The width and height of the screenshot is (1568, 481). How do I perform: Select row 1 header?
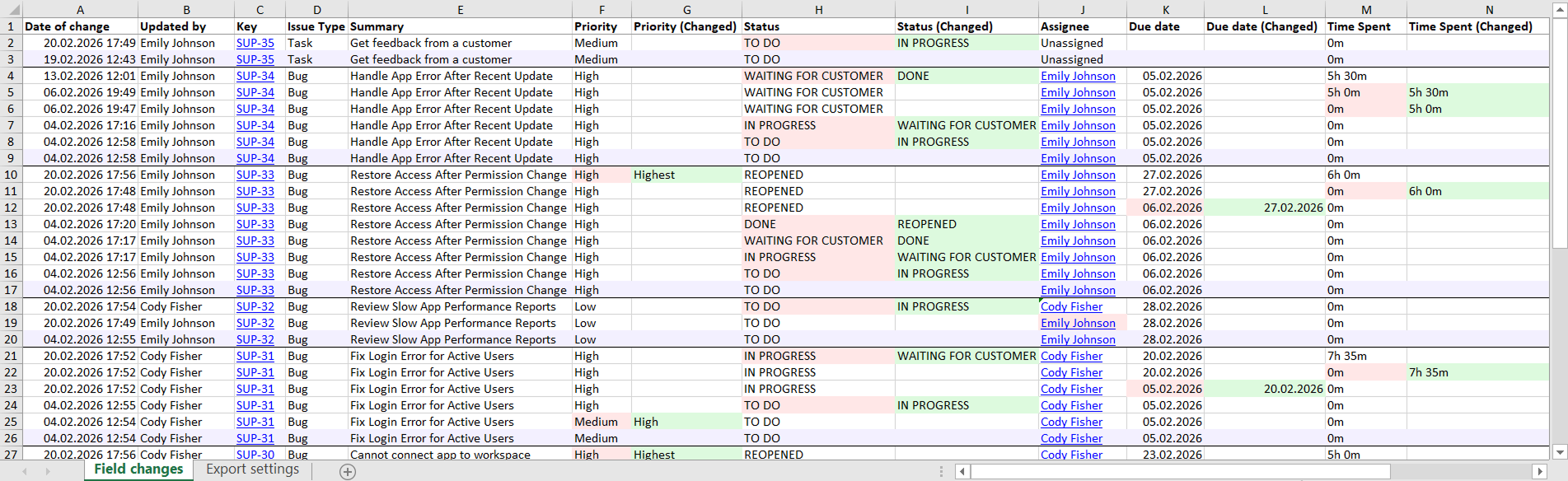tap(11, 26)
